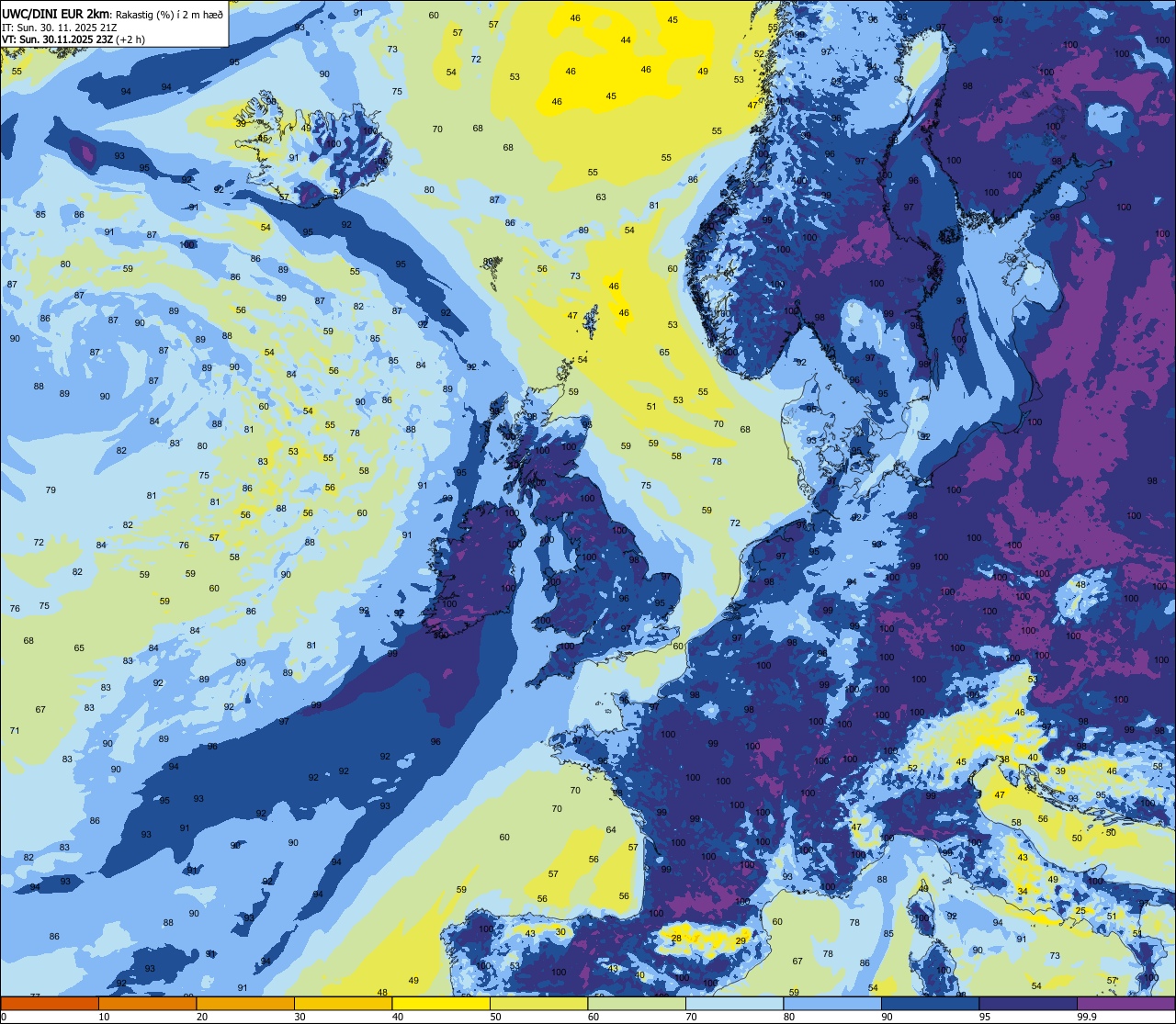This screenshot has width=1176, height=1024.
Task: Click the humidity value 29 over Spain
Action: click(741, 941)
